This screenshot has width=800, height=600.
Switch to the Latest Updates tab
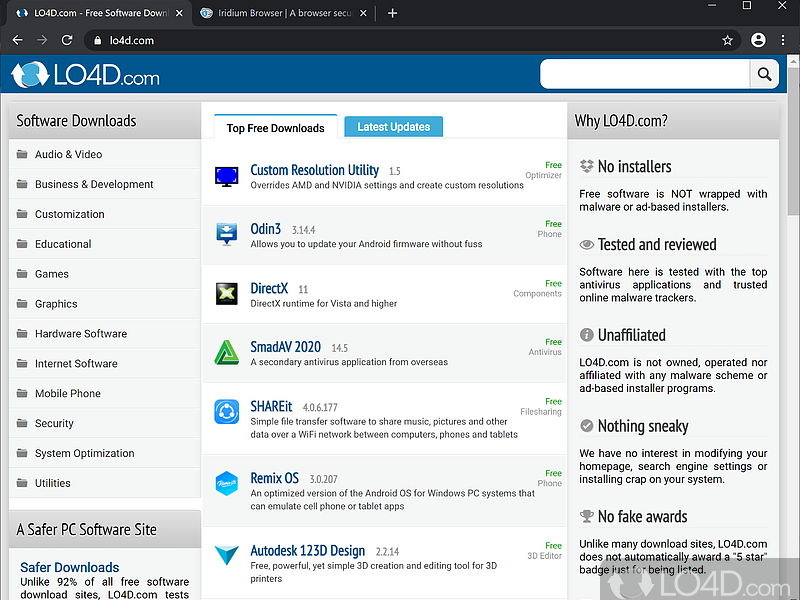click(x=393, y=127)
